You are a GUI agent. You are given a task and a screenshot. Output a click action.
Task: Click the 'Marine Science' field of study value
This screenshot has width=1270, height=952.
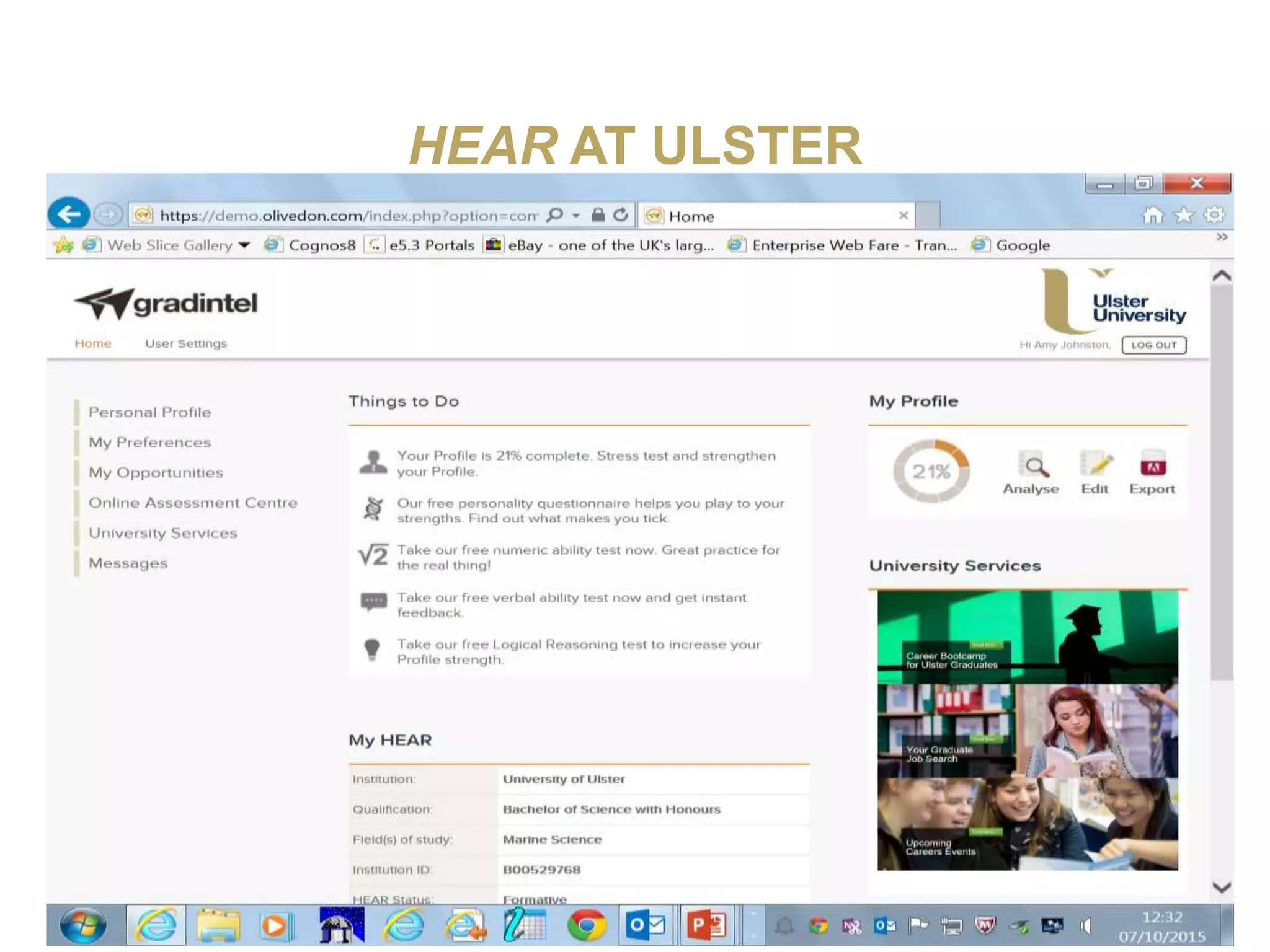point(552,840)
